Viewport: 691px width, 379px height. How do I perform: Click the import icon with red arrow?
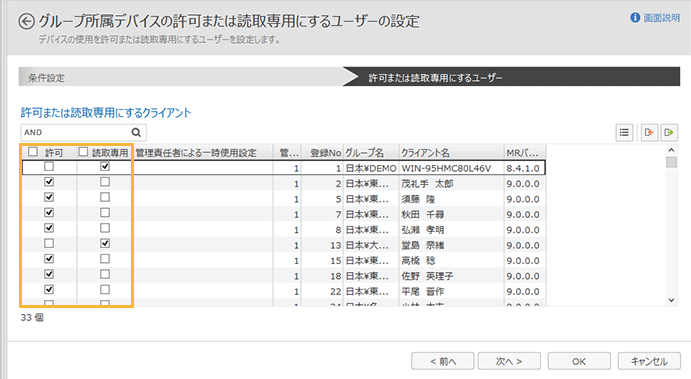pos(649,132)
